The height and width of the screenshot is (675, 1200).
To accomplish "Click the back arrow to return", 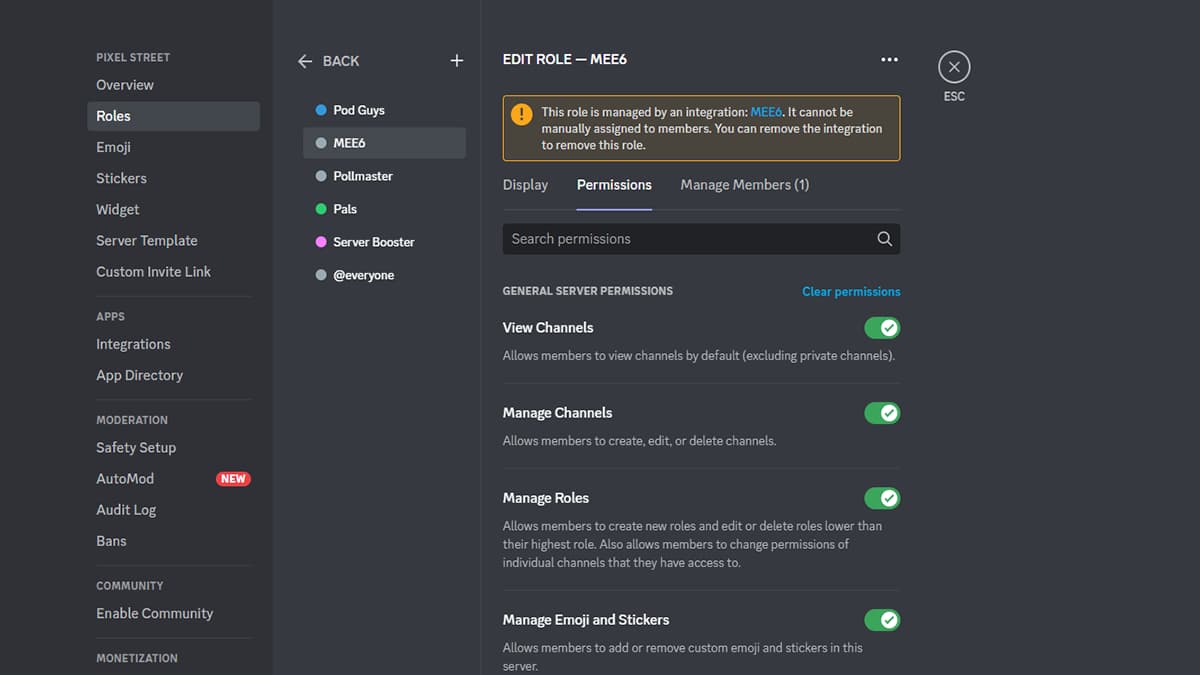I will 305,61.
